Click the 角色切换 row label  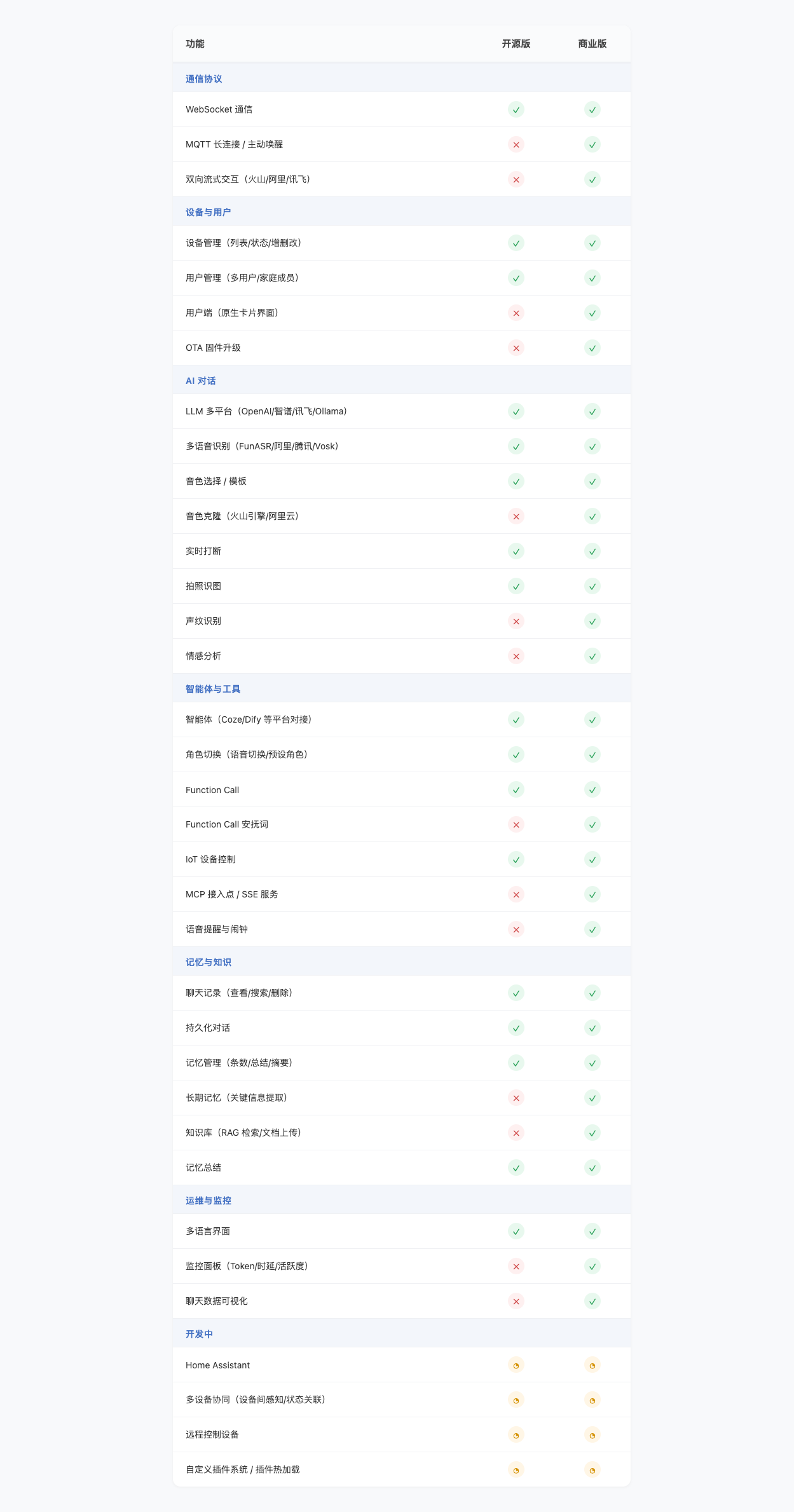coord(249,754)
